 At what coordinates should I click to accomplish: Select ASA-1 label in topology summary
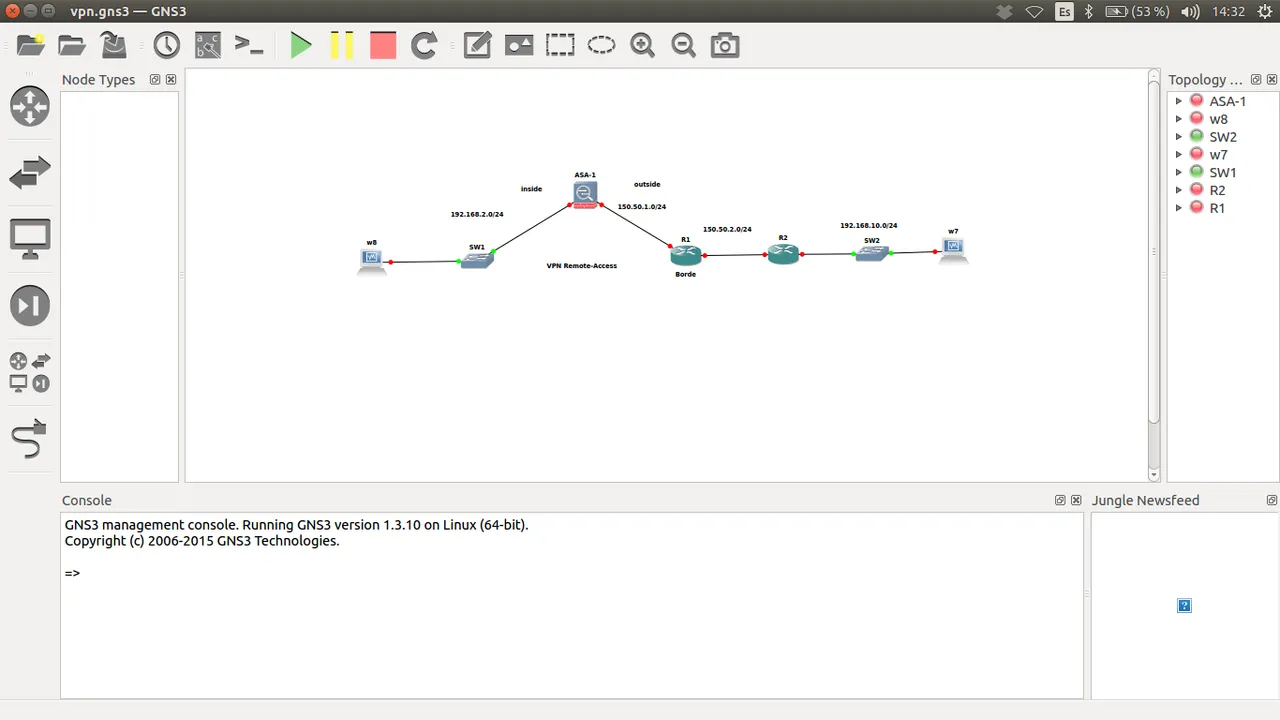pyautogui.click(x=1227, y=101)
